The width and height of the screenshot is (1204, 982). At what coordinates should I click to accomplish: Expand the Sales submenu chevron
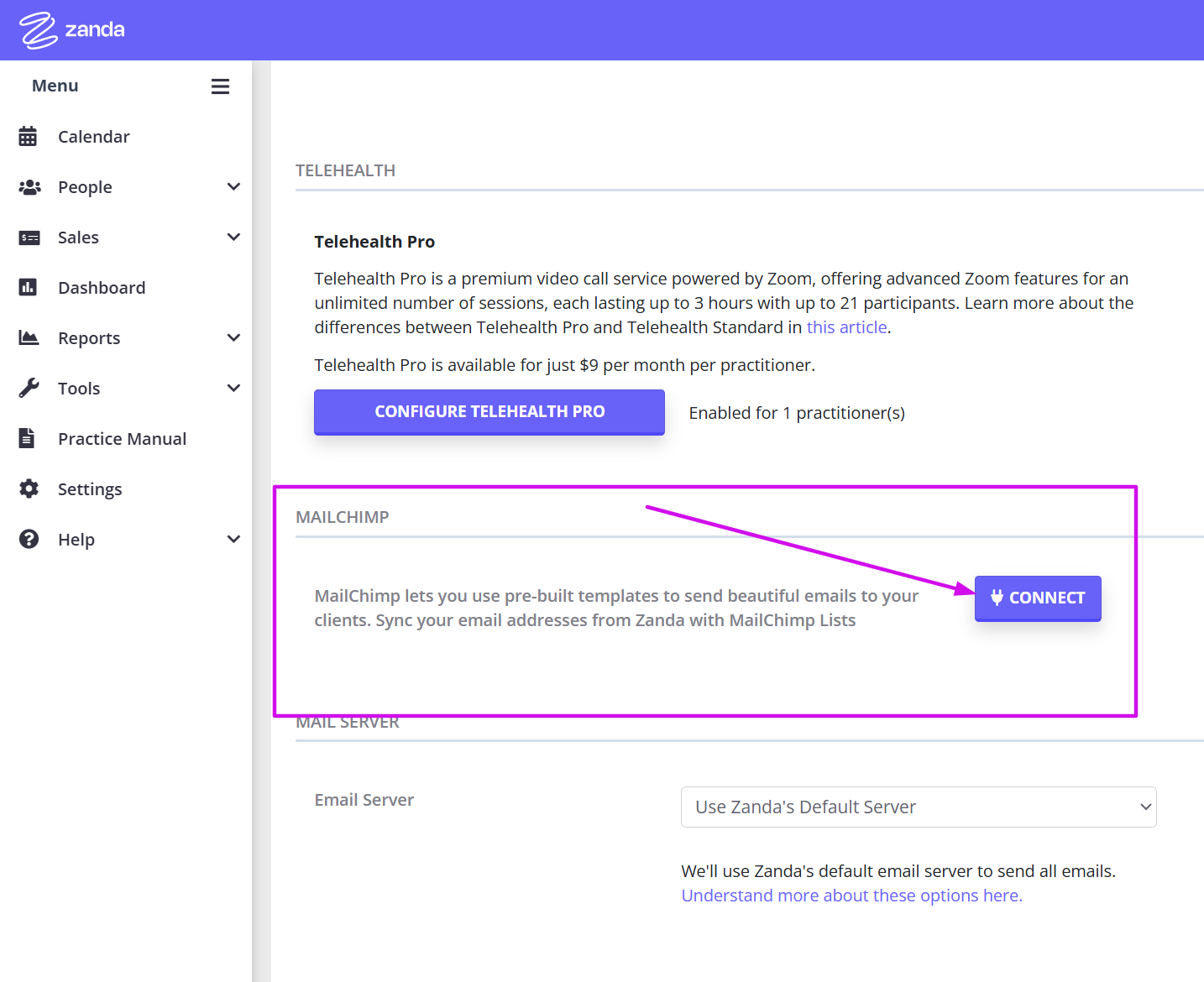tap(233, 237)
